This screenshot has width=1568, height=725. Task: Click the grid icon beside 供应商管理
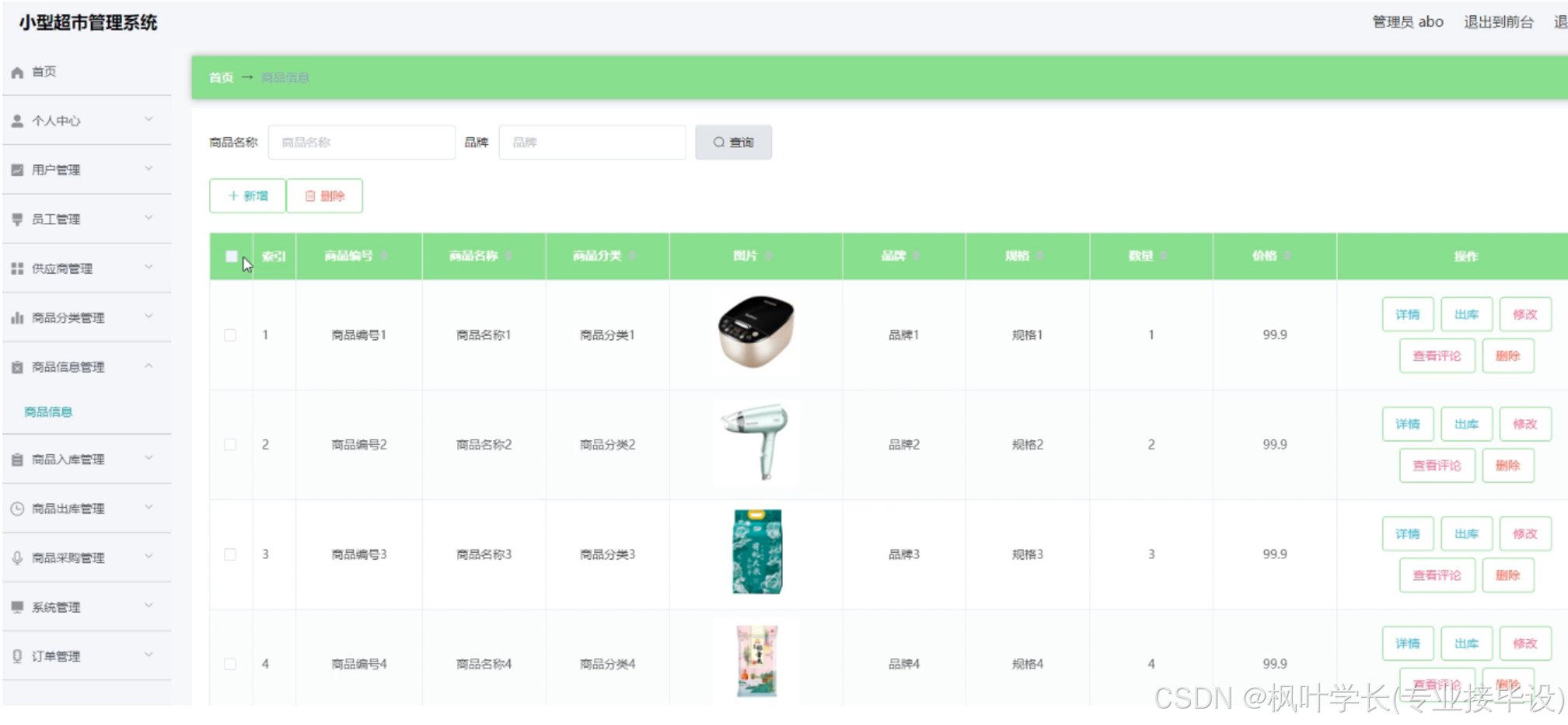click(x=17, y=269)
